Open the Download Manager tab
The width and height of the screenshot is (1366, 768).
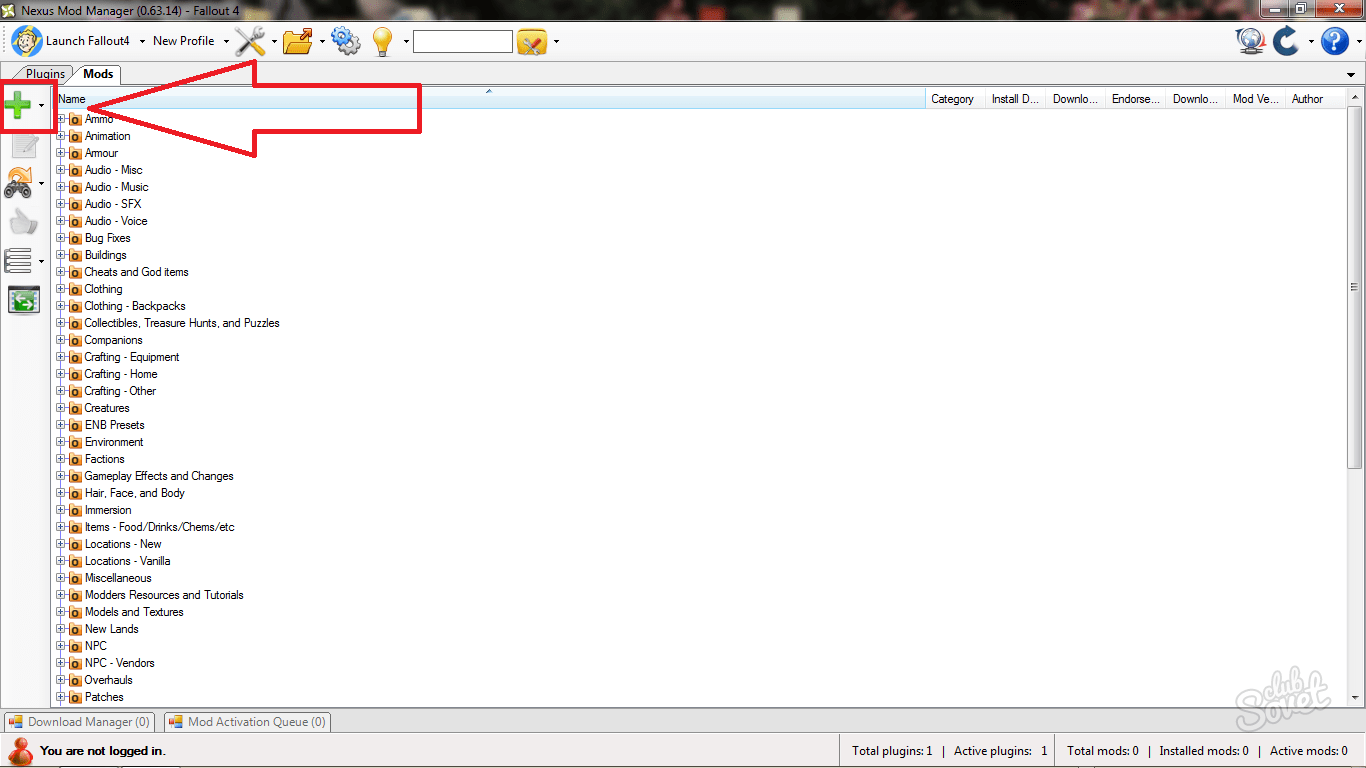pyautogui.click(x=80, y=722)
